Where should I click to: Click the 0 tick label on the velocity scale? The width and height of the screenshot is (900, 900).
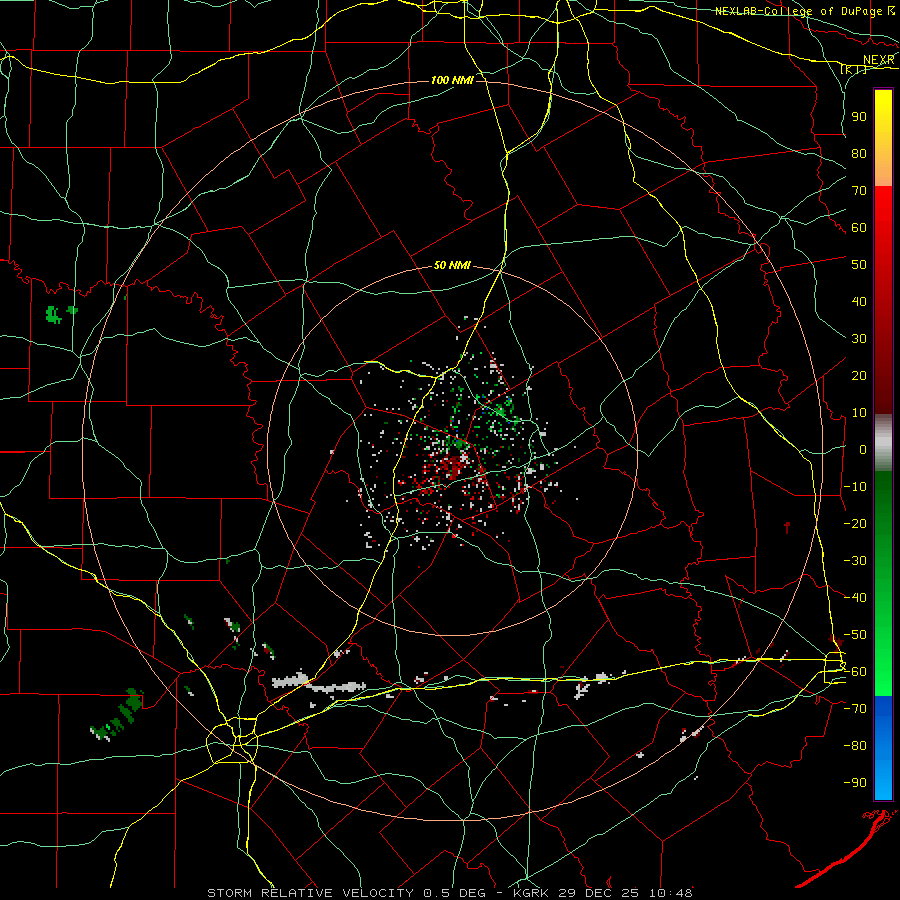tap(863, 449)
